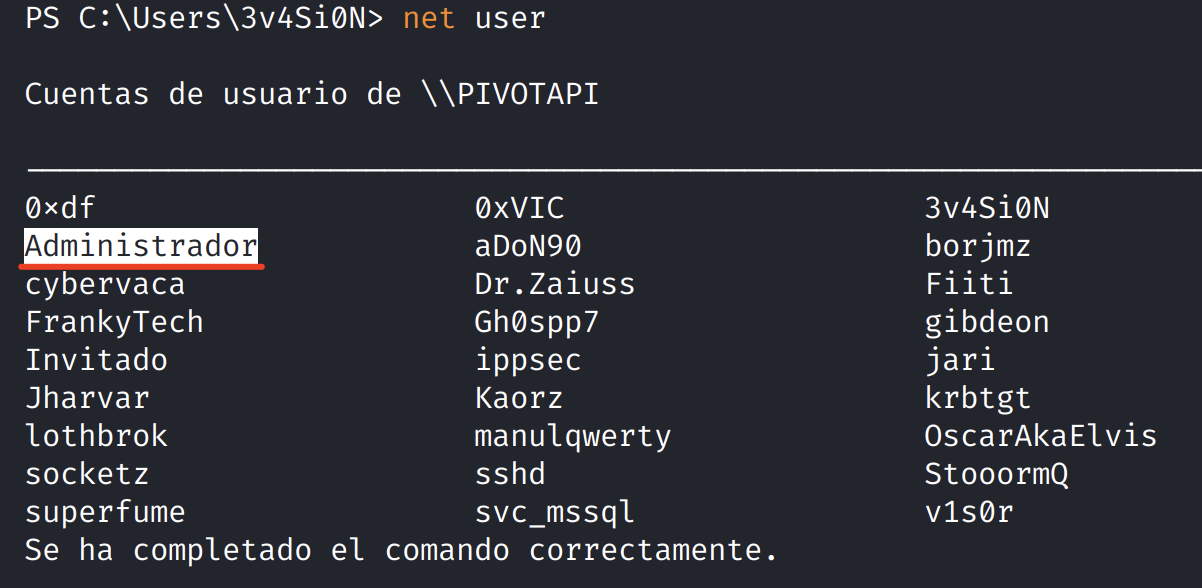Select the 3v4Si0N user in the list
This screenshot has width=1202, height=588.
pyautogui.click(x=987, y=208)
